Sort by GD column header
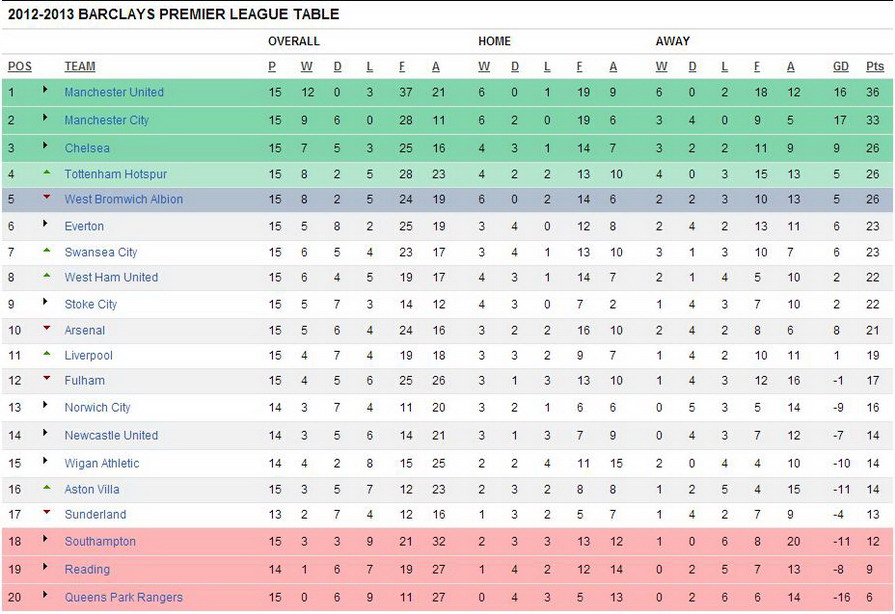 (841, 67)
